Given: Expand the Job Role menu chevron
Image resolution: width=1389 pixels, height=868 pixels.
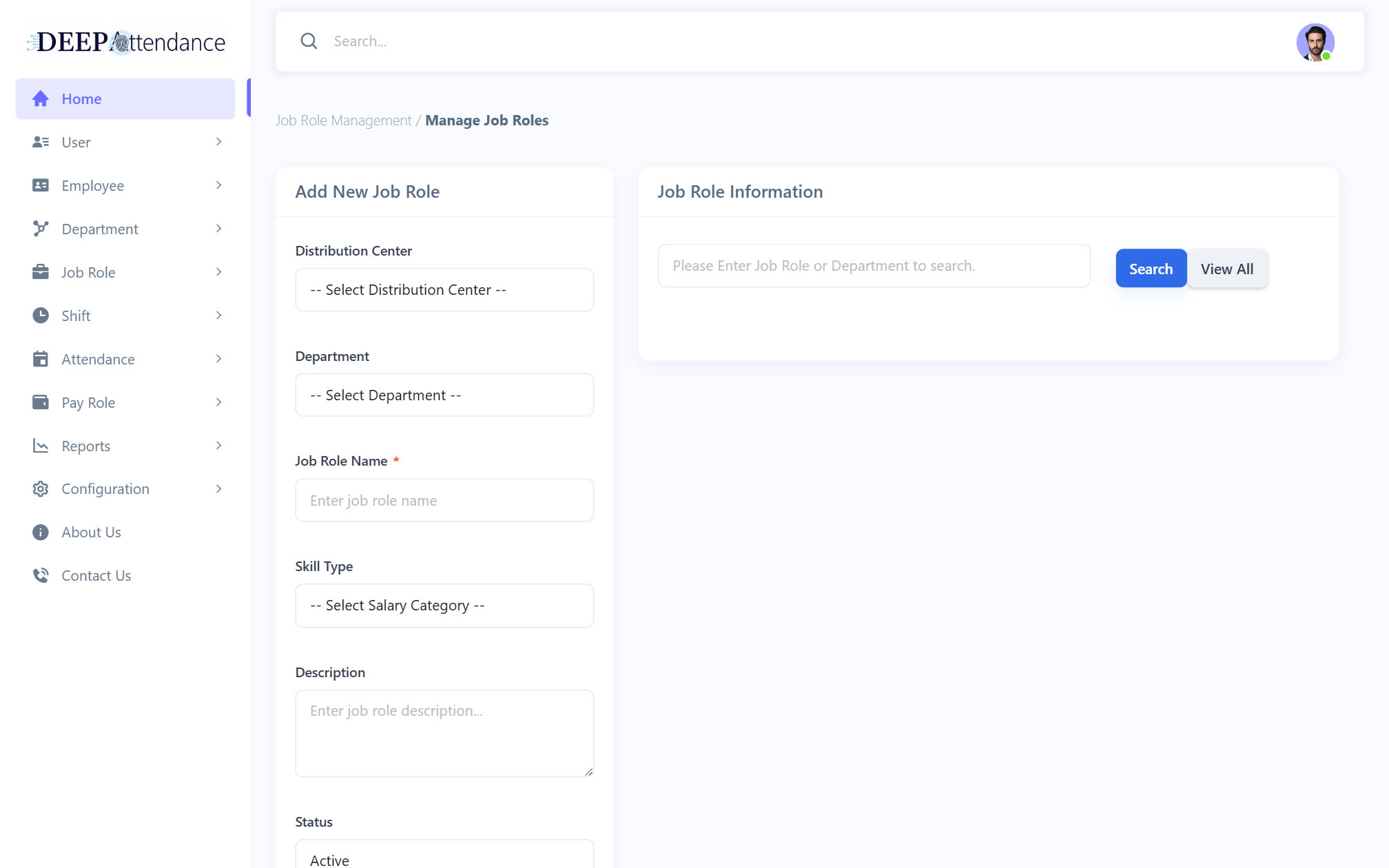Looking at the screenshot, I should tap(218, 272).
